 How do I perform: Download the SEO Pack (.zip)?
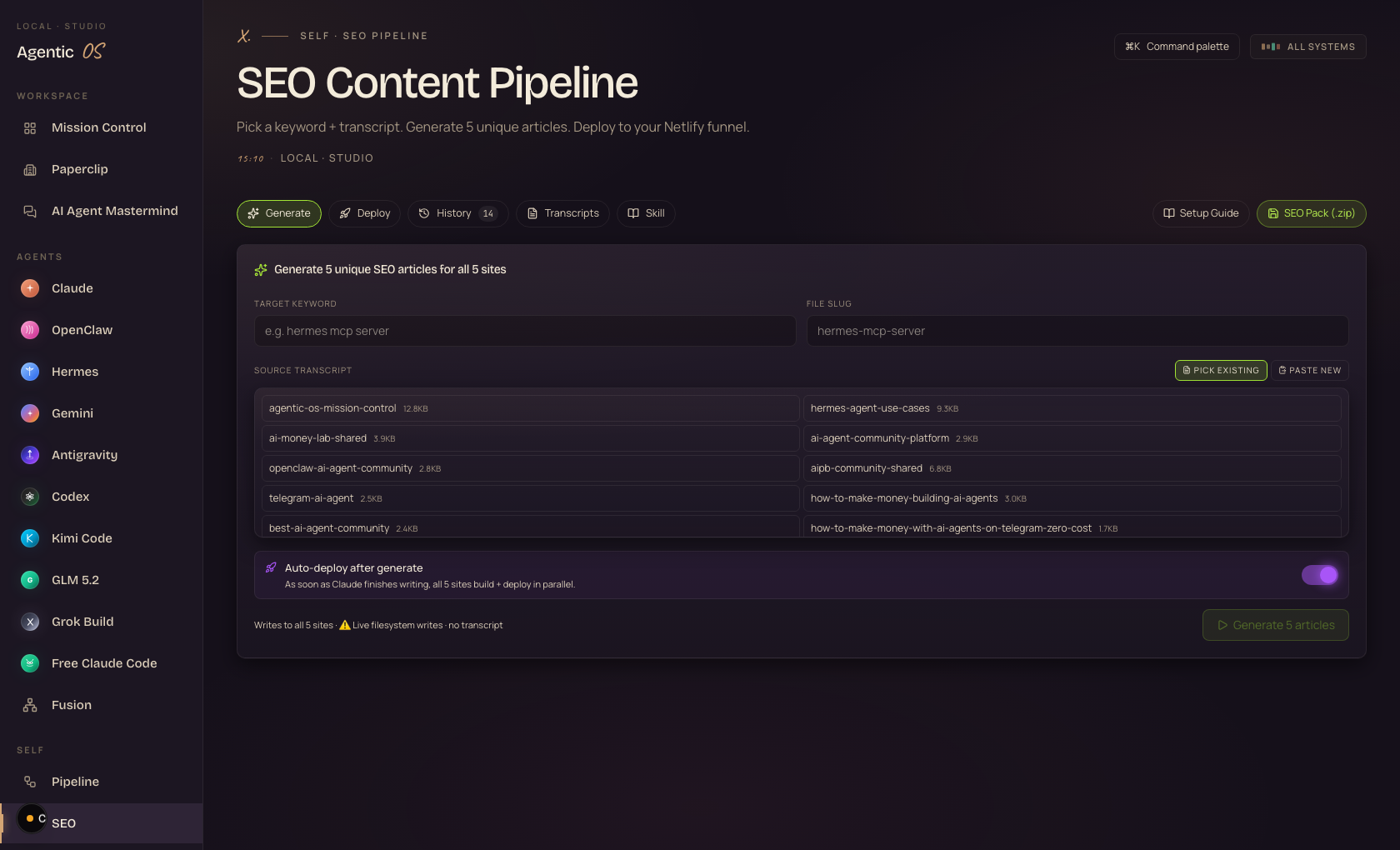pos(1312,213)
